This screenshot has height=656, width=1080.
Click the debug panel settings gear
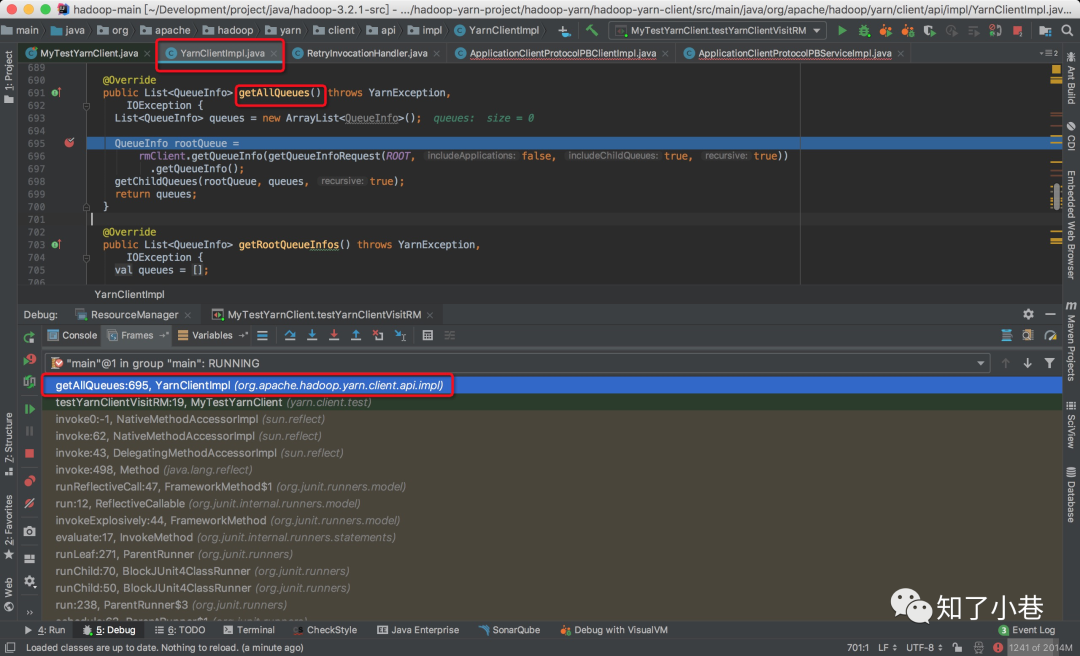point(1028,314)
